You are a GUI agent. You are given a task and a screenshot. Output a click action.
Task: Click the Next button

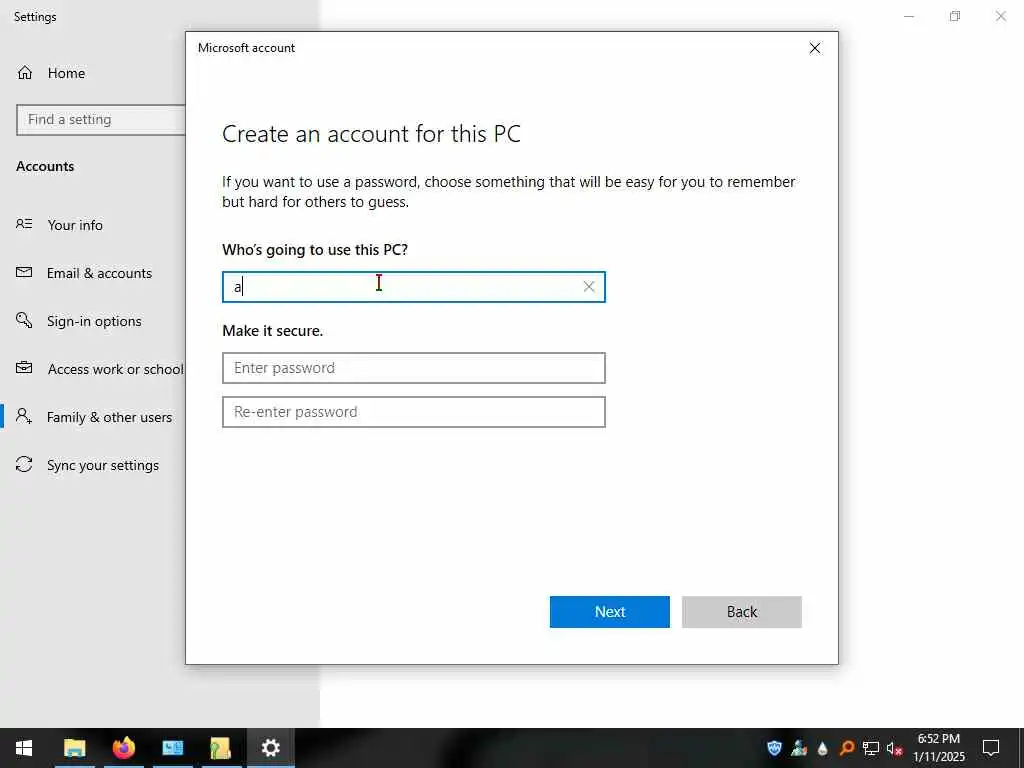609,612
